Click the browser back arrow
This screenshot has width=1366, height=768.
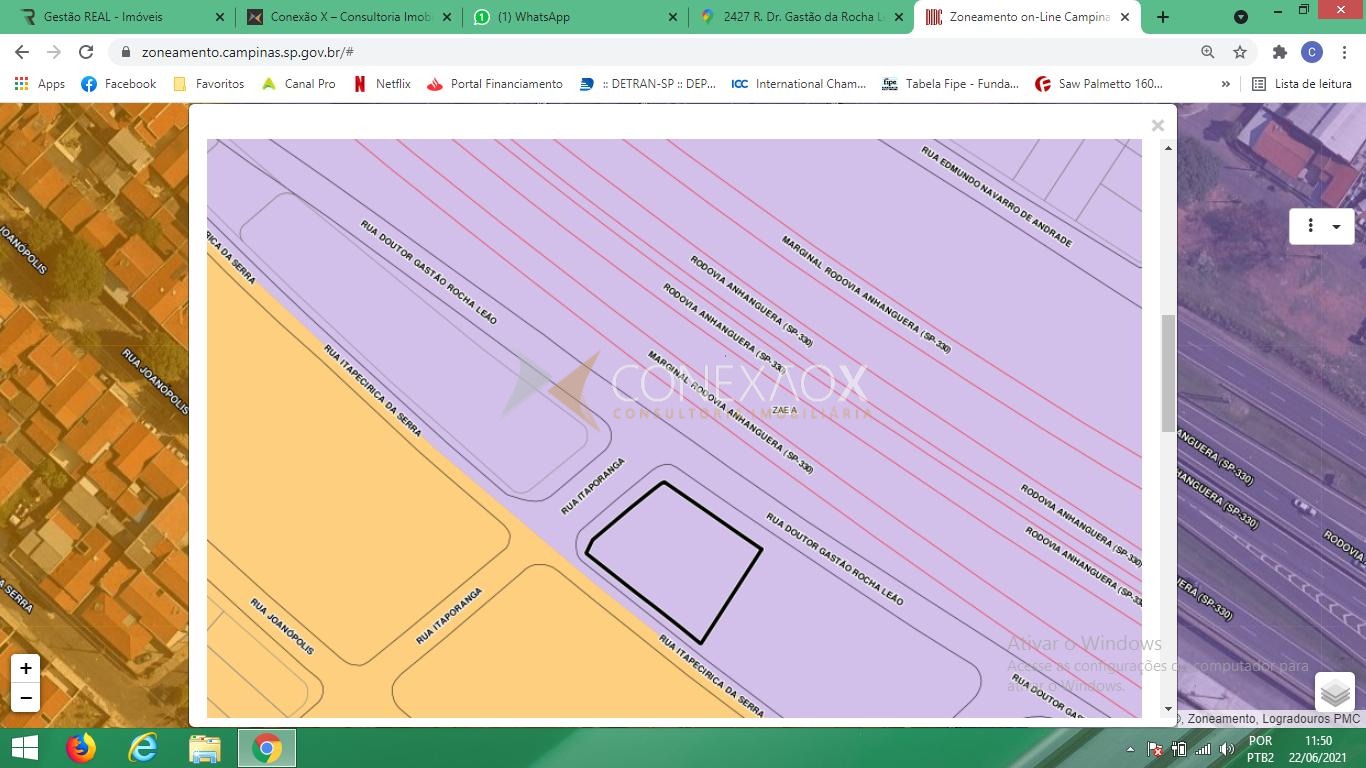point(22,52)
